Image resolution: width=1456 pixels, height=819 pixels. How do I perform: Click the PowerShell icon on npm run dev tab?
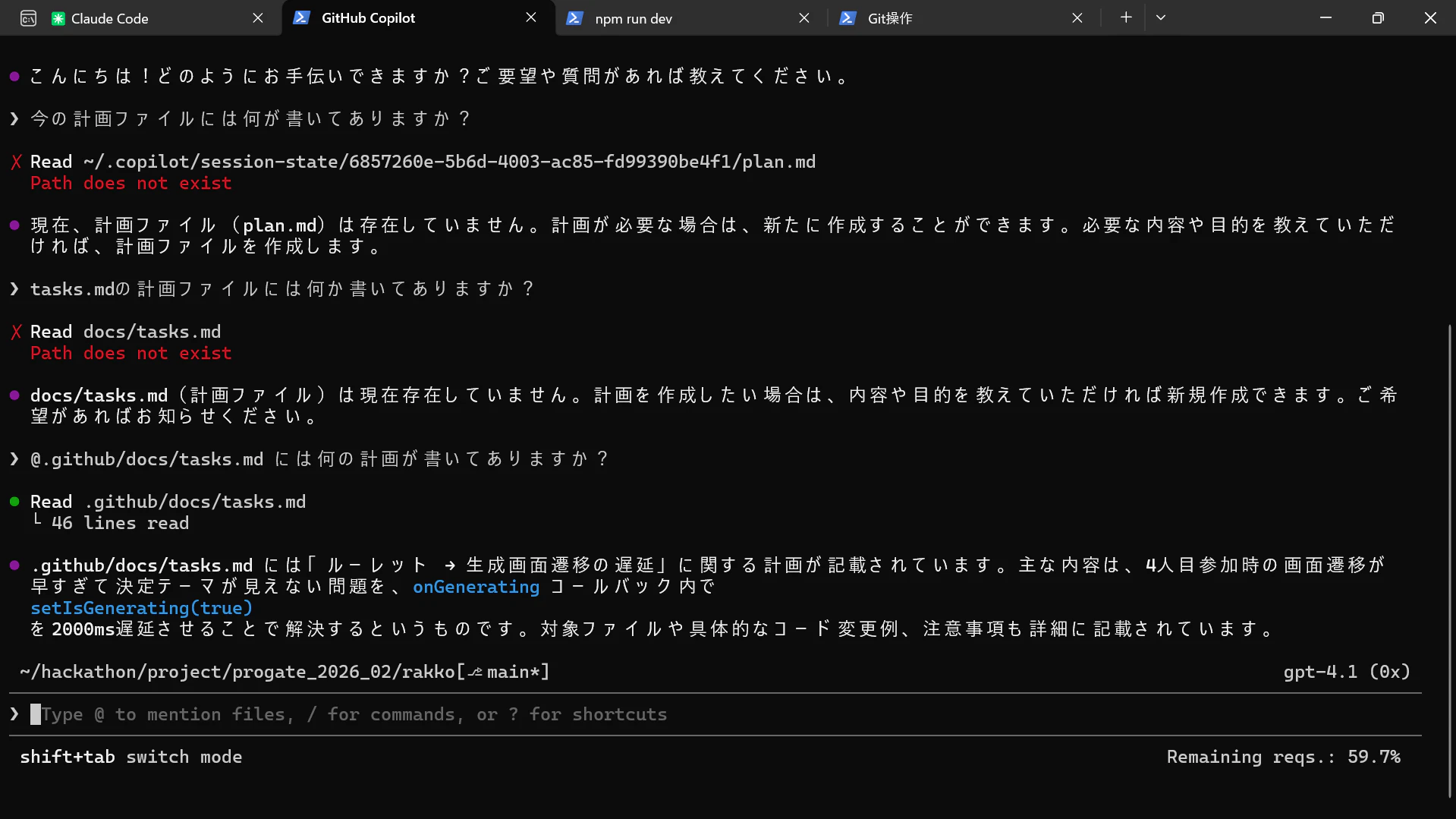tap(574, 18)
